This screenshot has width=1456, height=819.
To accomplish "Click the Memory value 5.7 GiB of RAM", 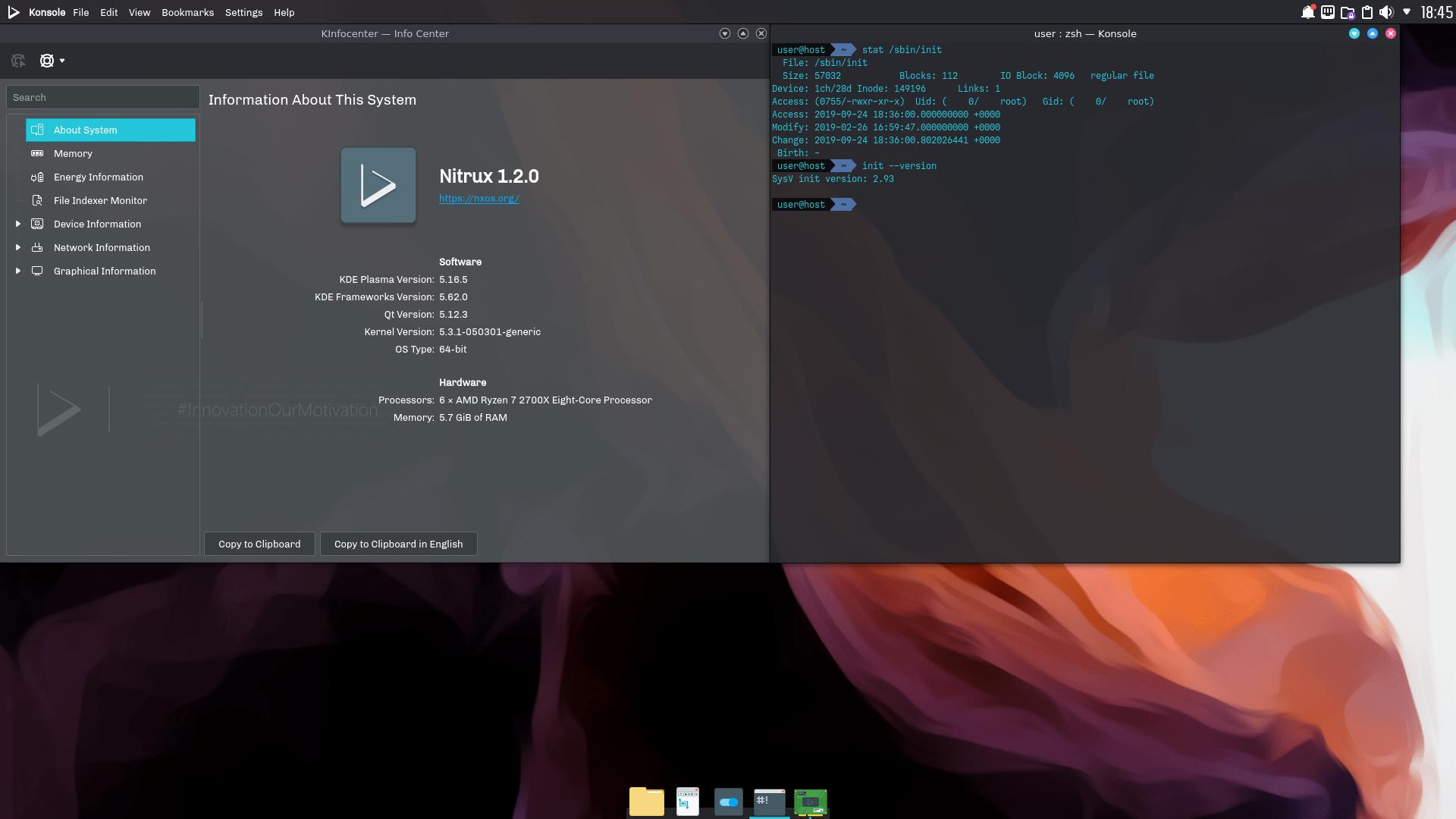I will [x=473, y=418].
